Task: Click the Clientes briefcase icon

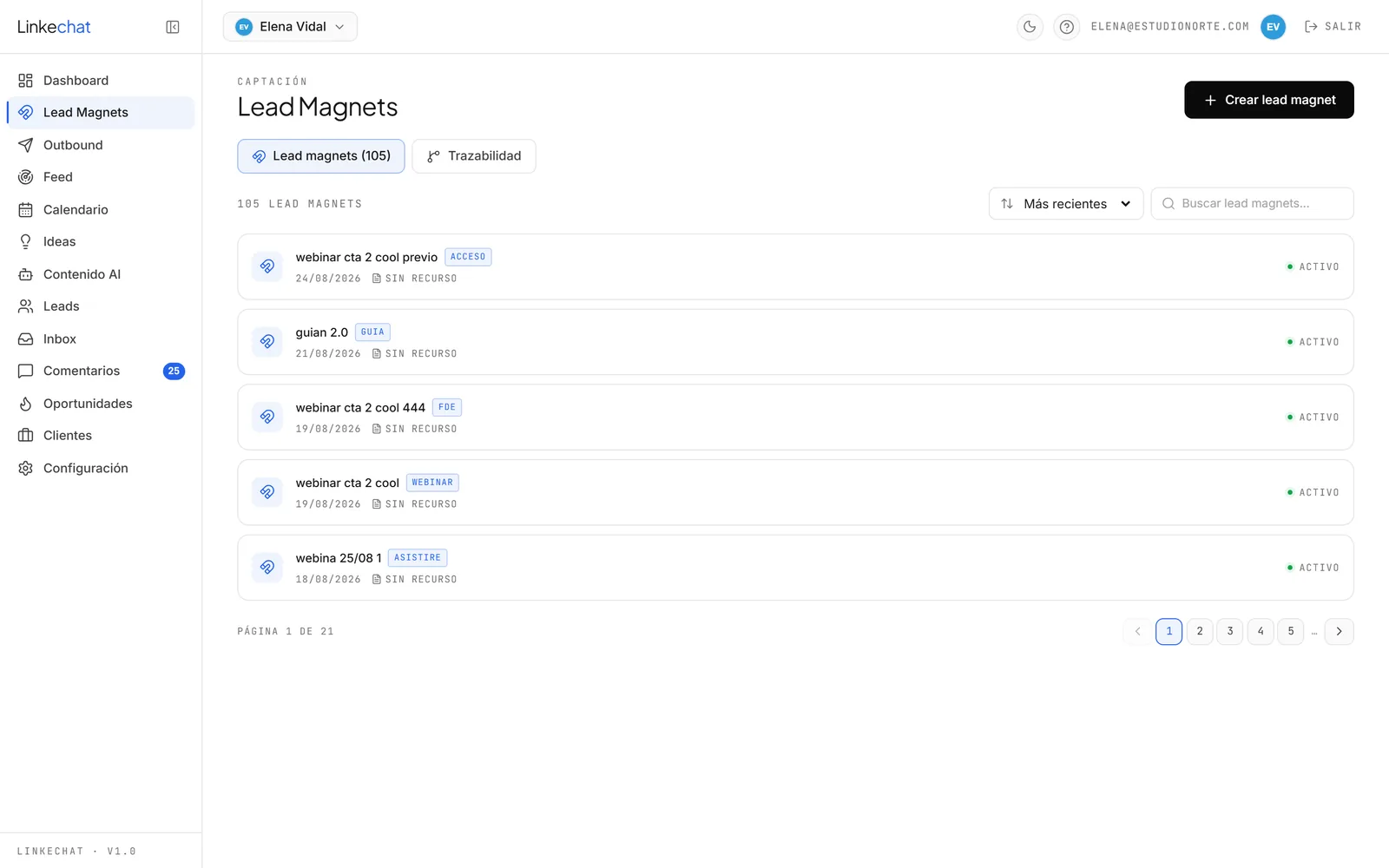Action: pos(25,436)
